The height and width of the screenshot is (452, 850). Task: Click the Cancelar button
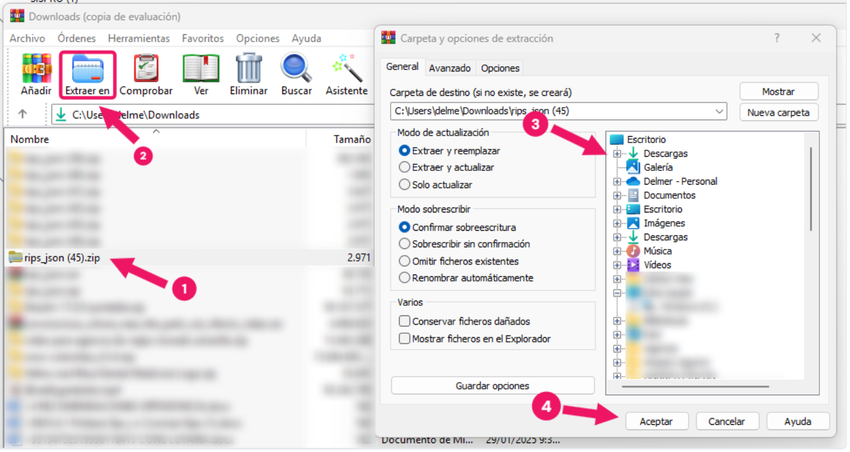pos(726,421)
